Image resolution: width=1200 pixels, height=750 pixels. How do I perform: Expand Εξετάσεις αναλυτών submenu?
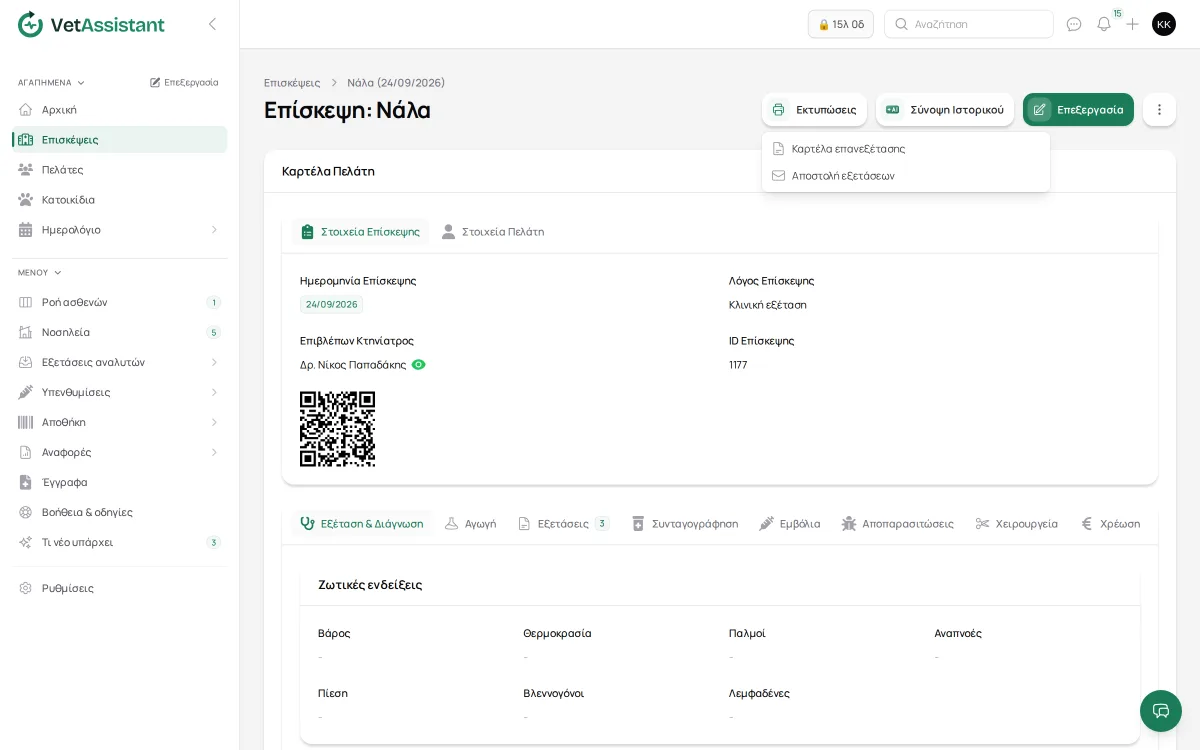214,362
